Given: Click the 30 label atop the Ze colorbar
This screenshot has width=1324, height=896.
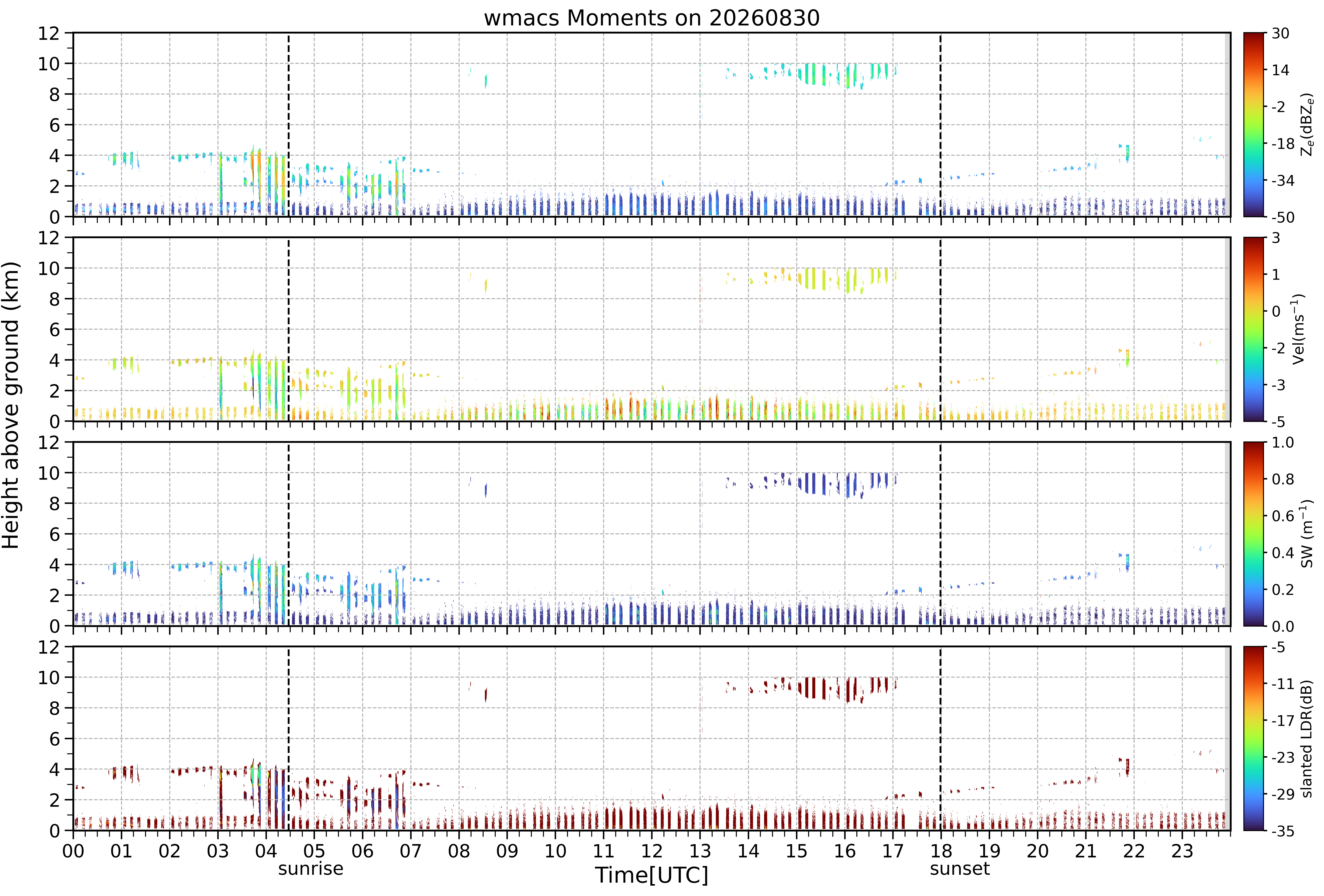Looking at the screenshot, I should tap(1280, 34).
